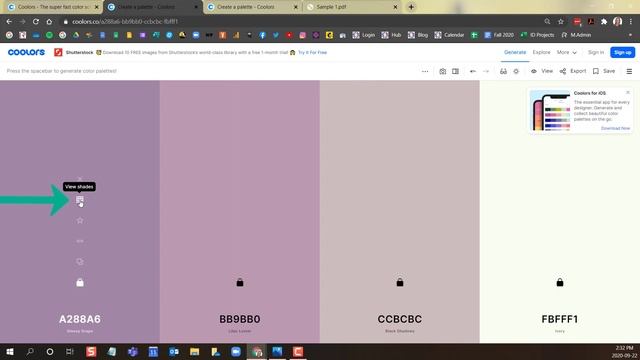
Task: Click the Try it For Free link
Action: click(312, 52)
